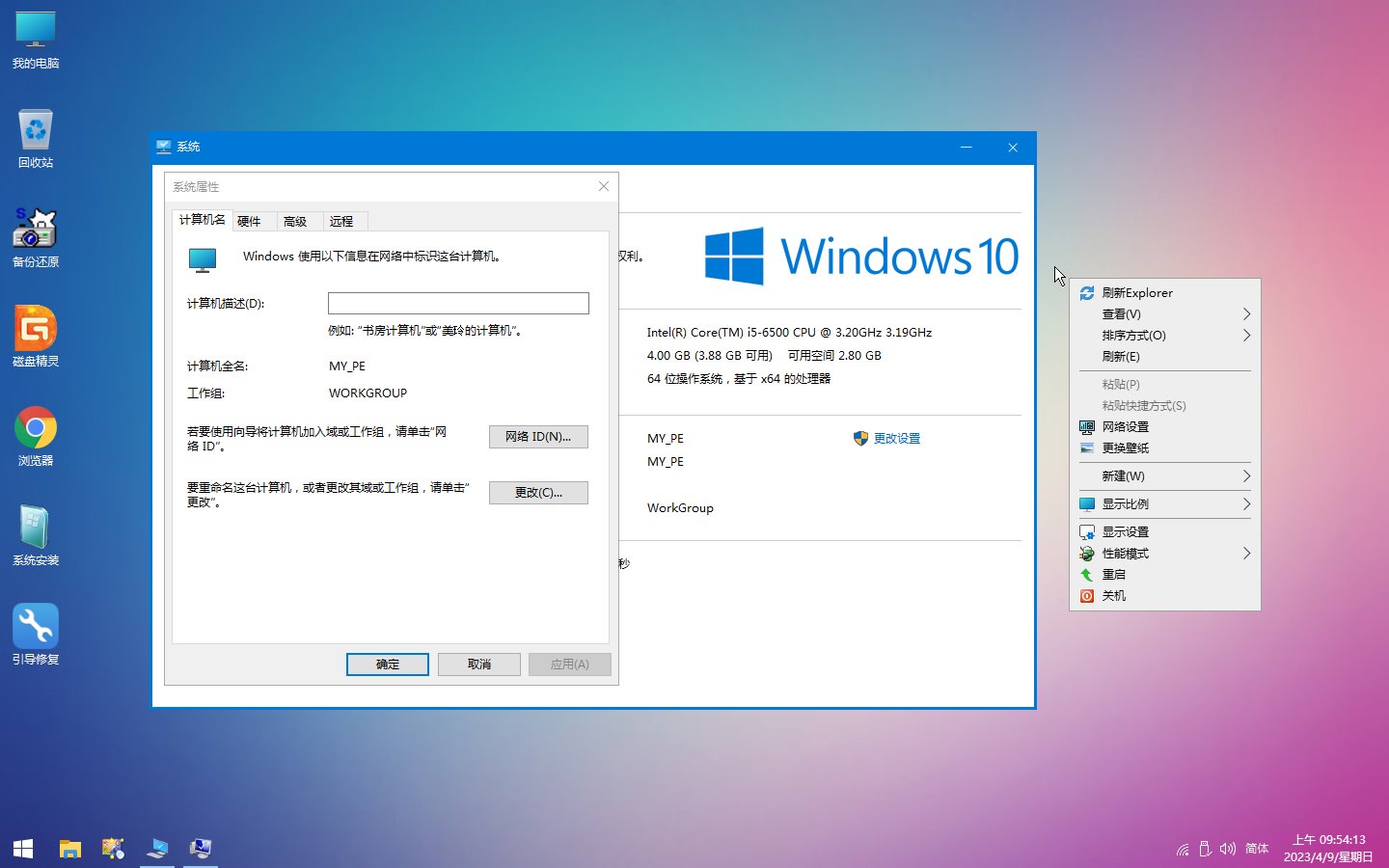Open File Explorer from the taskbar

[x=69, y=849]
